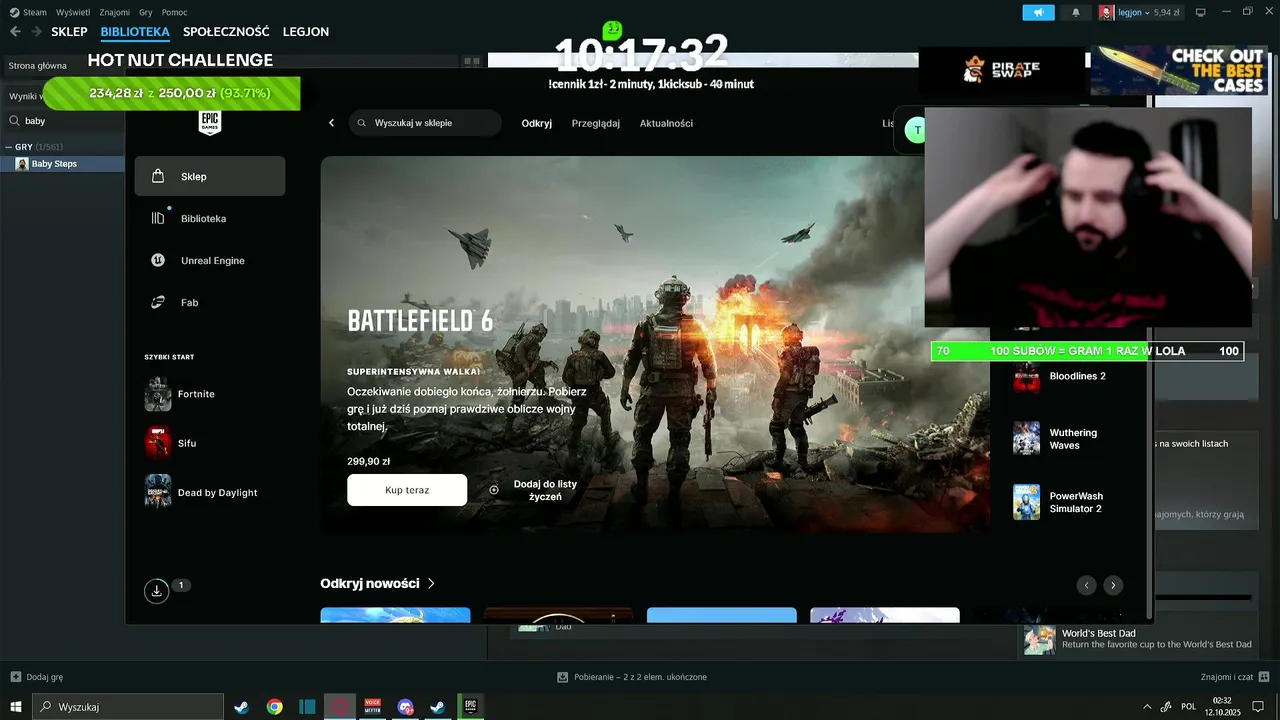Open the Pomoc menu in Steam
The image size is (1280, 720).
pos(175,12)
